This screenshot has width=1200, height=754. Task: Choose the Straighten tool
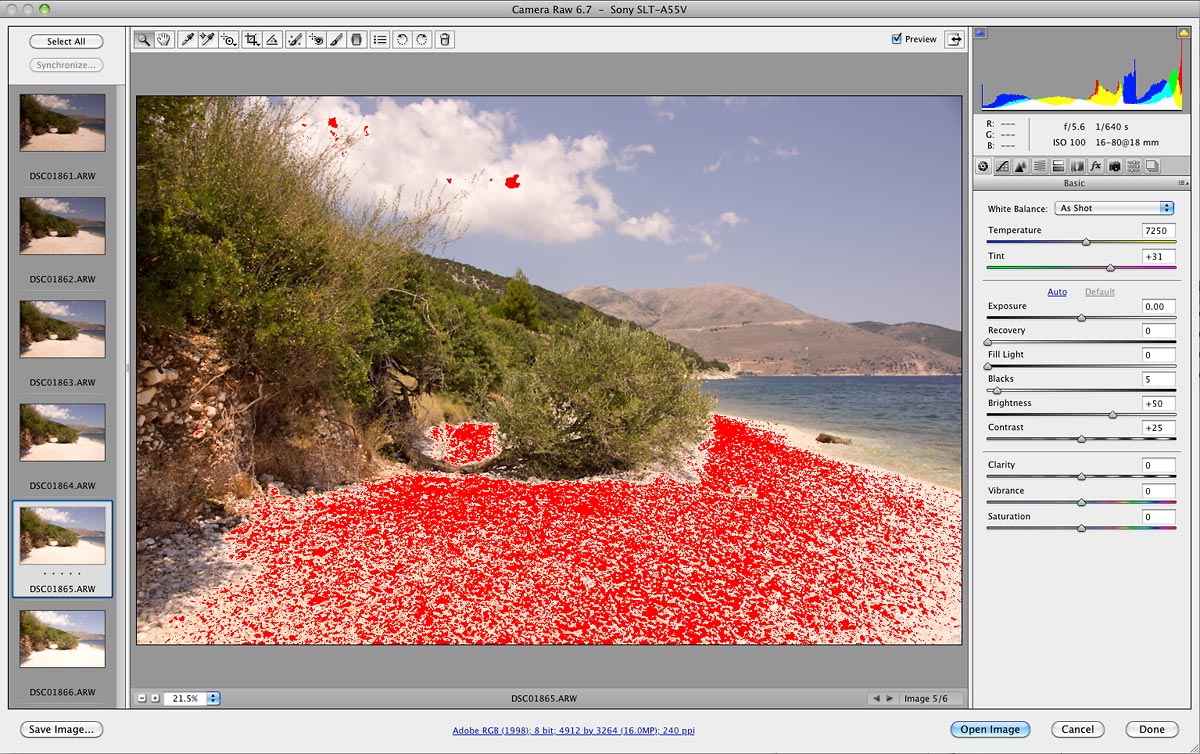click(x=272, y=40)
